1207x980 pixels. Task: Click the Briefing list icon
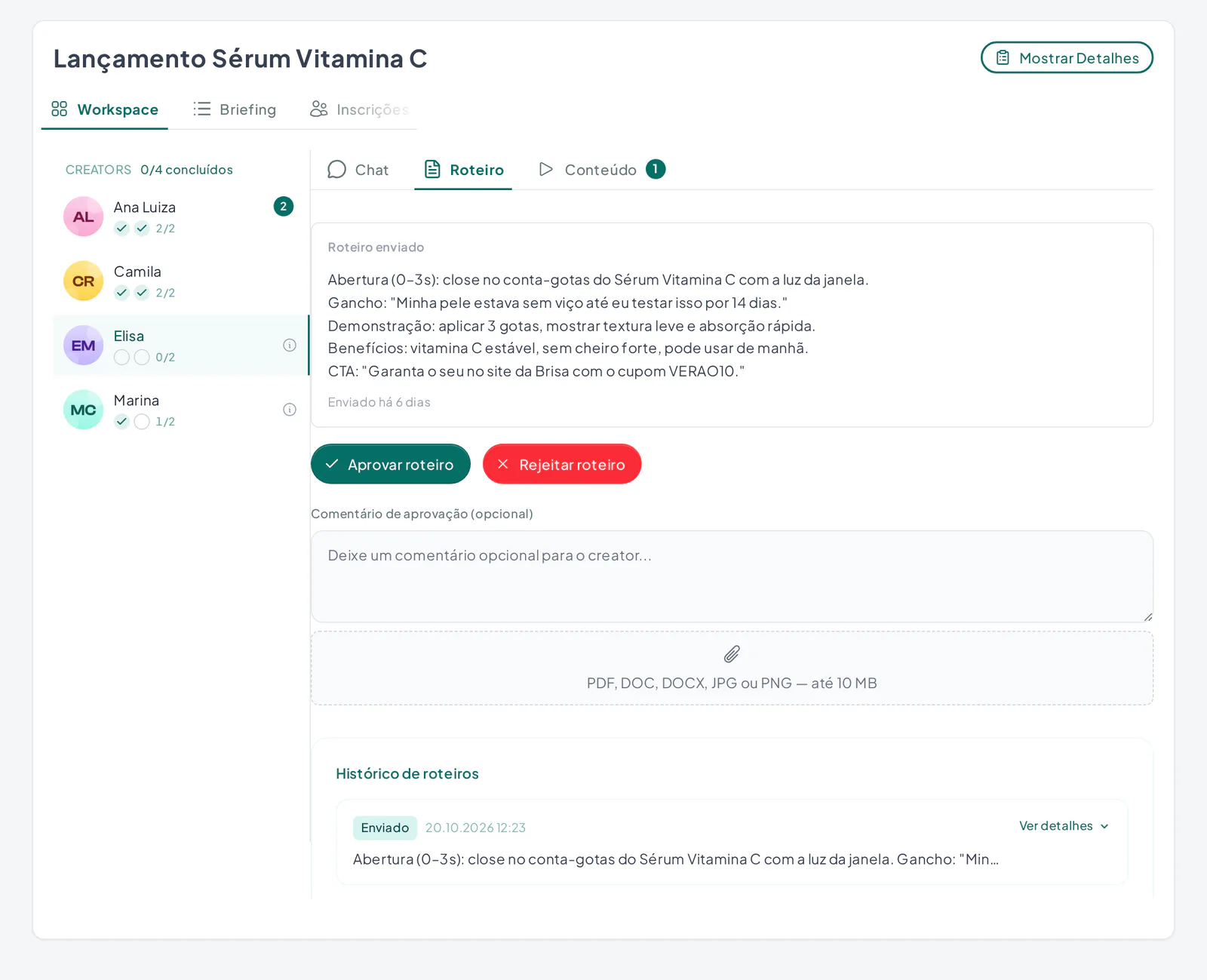[x=201, y=109]
